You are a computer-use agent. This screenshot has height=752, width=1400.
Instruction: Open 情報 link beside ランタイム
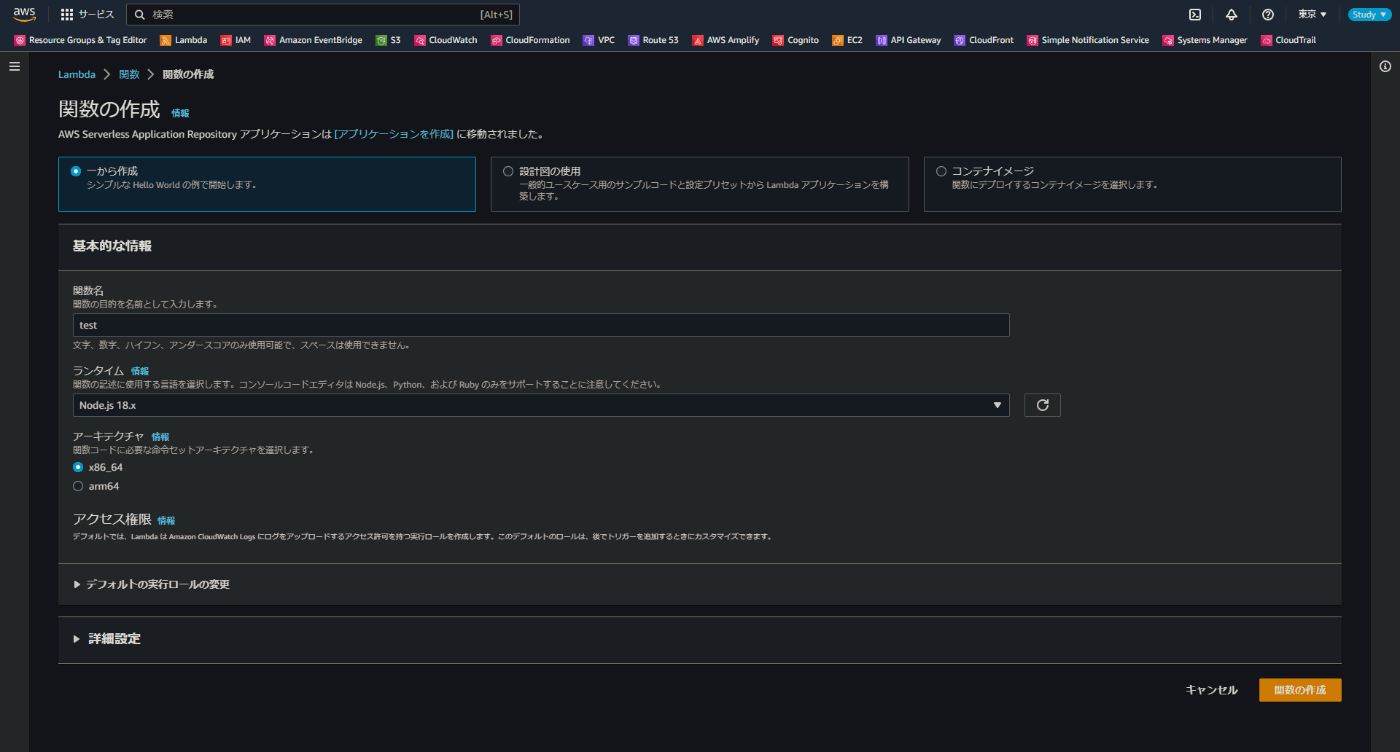[x=140, y=371]
